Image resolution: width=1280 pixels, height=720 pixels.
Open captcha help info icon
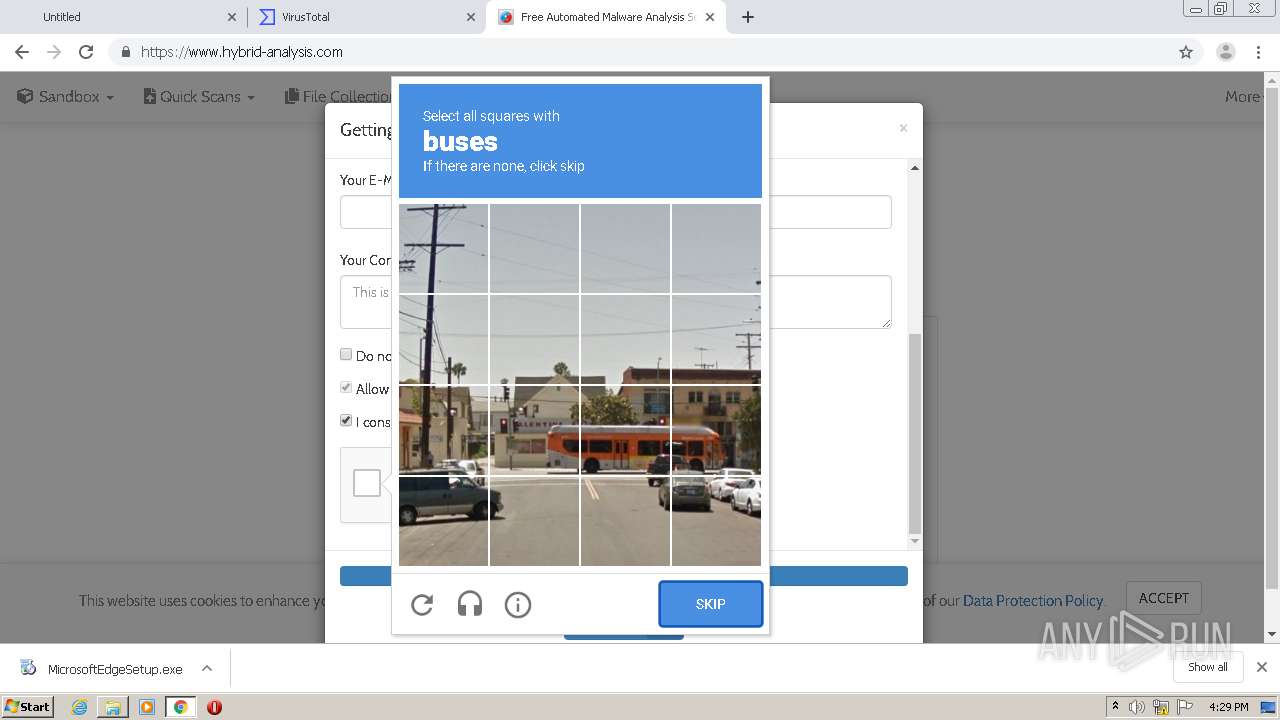[x=518, y=604]
